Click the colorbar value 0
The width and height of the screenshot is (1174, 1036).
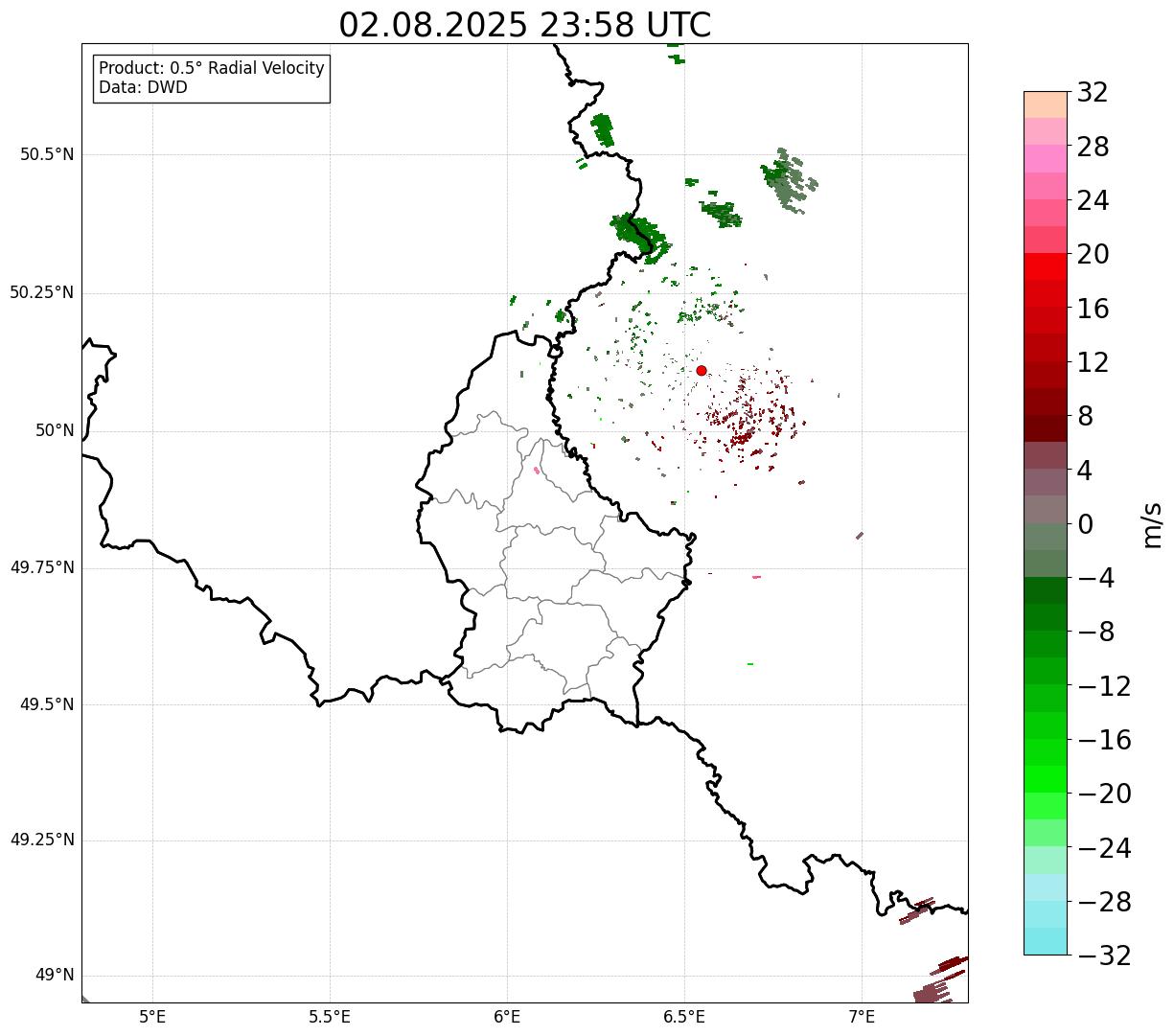(x=1085, y=524)
